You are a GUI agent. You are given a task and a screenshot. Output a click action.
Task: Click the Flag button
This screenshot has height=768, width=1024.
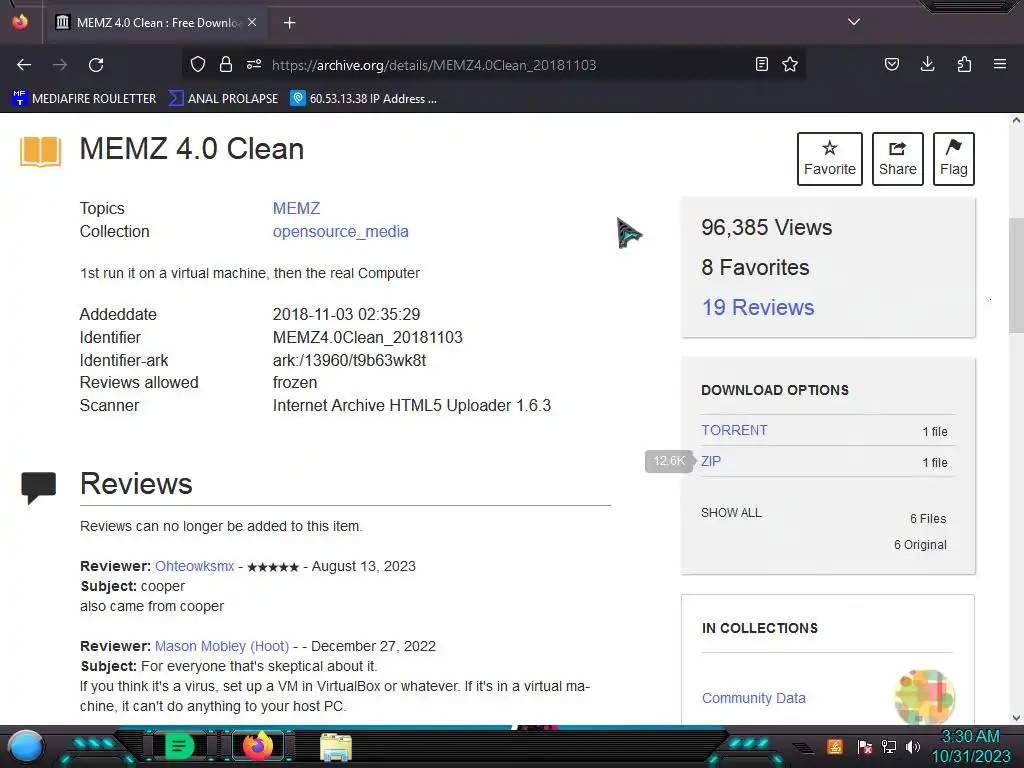[953, 159]
